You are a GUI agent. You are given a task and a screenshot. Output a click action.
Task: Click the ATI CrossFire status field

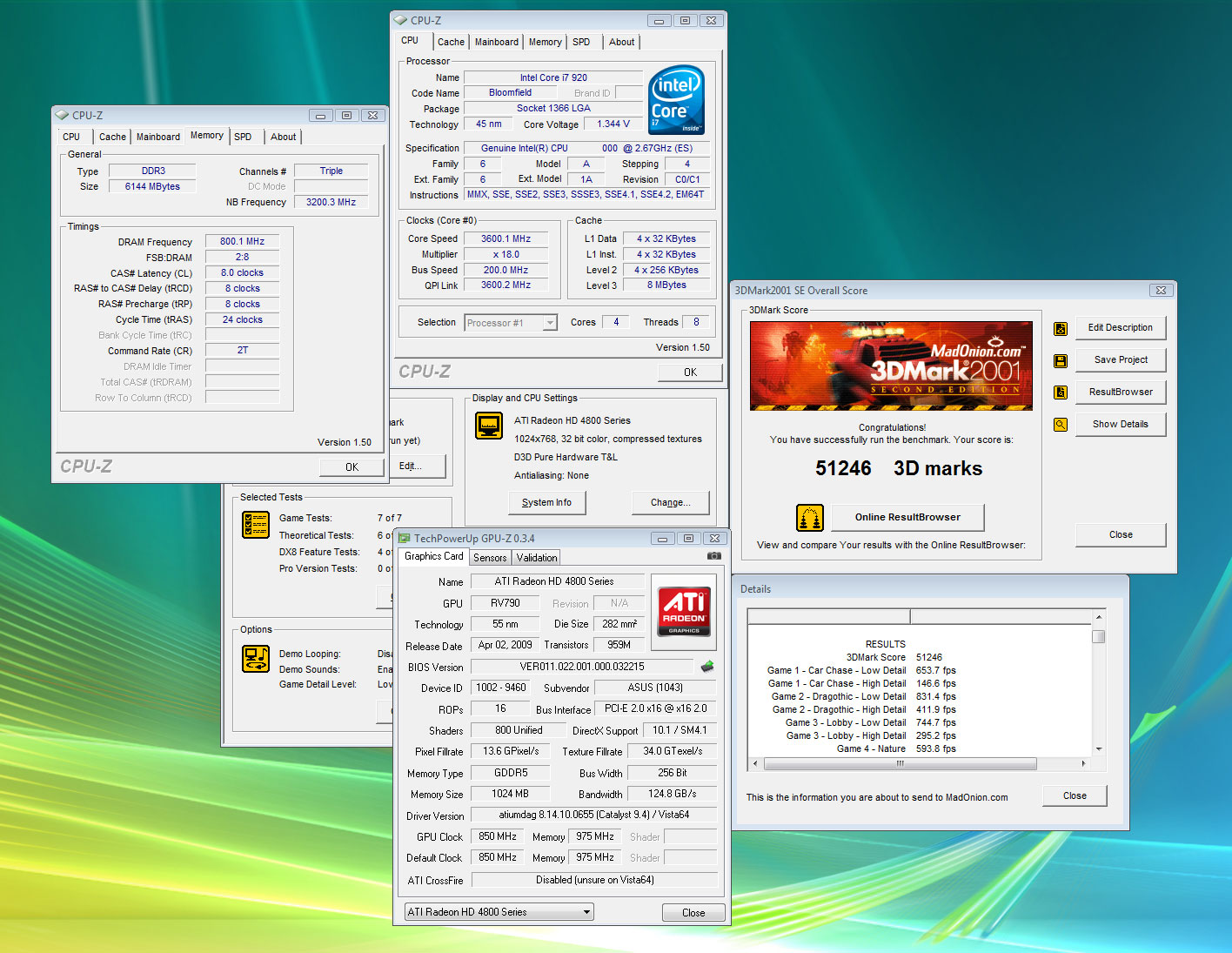(x=594, y=880)
